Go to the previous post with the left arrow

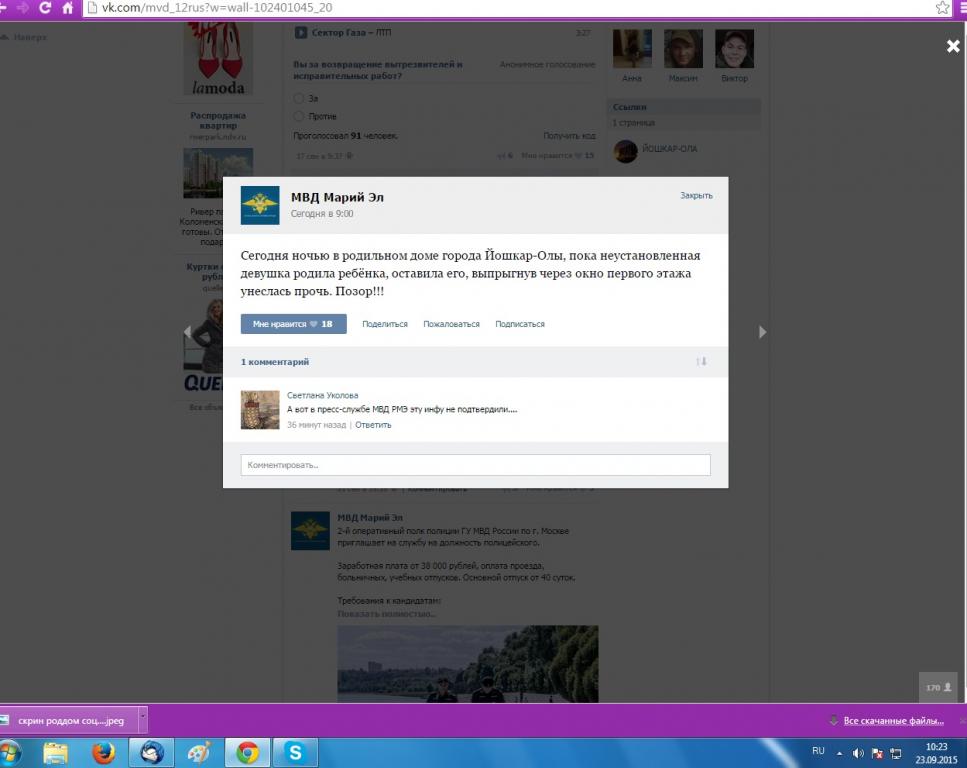(x=186, y=332)
